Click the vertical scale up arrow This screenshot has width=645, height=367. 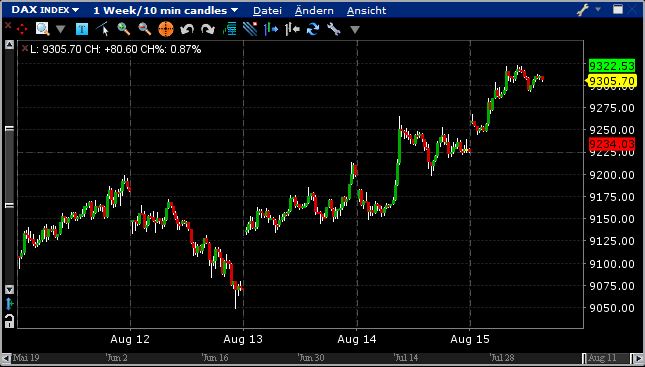pyautogui.click(x=9, y=45)
